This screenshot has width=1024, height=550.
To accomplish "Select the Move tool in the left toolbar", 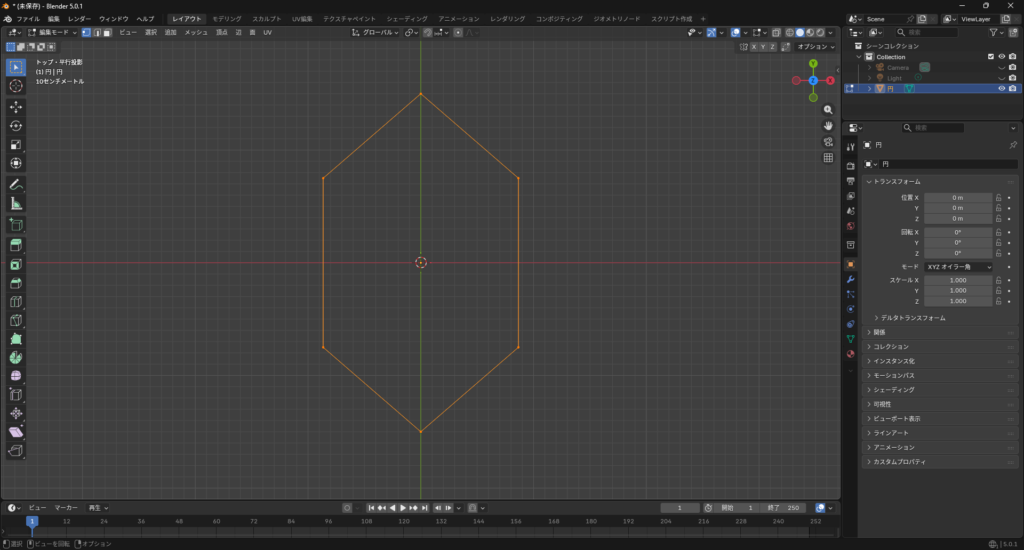I will click(x=16, y=106).
